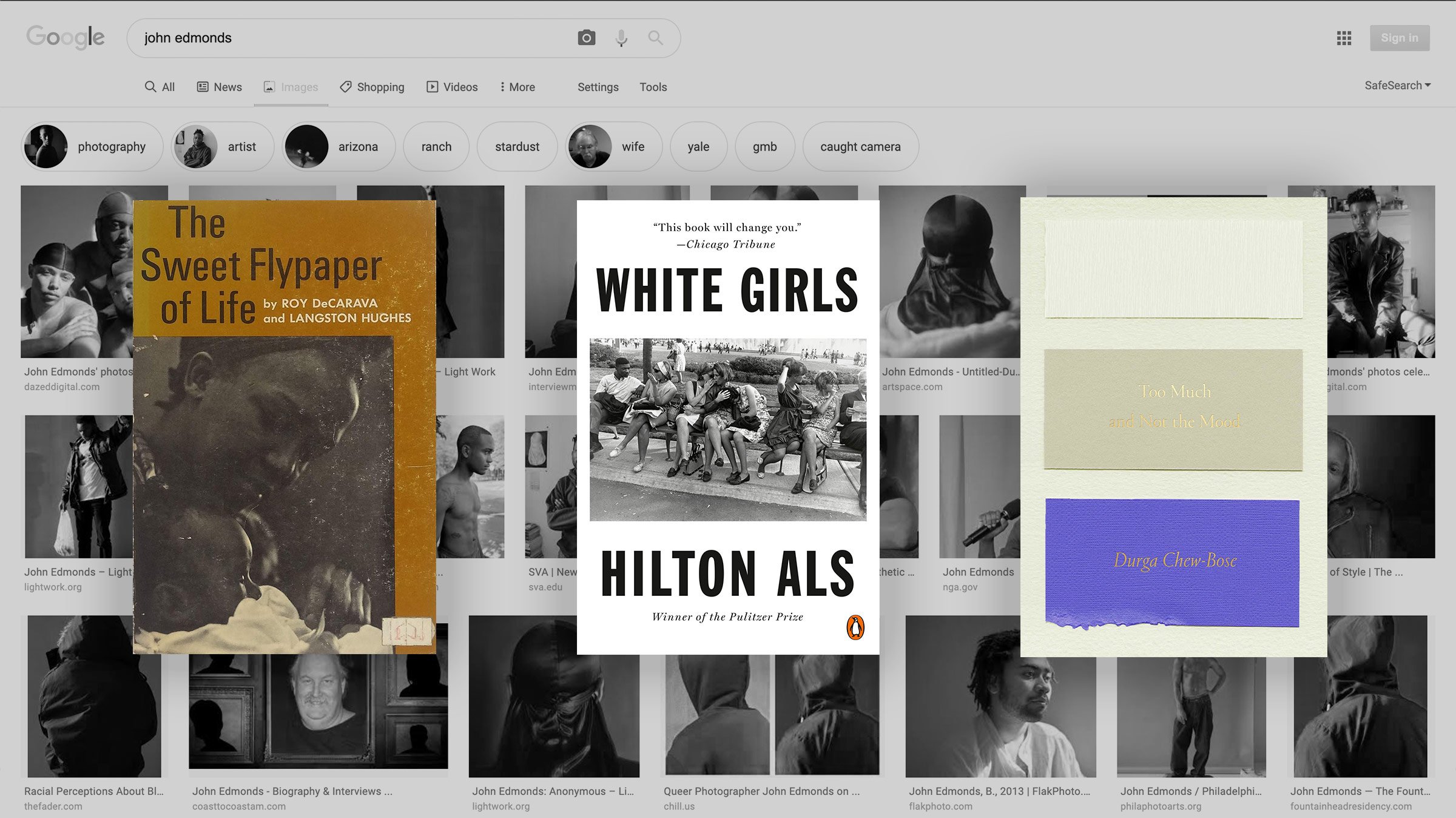Click the coasttocoastam.com source link

[239, 806]
